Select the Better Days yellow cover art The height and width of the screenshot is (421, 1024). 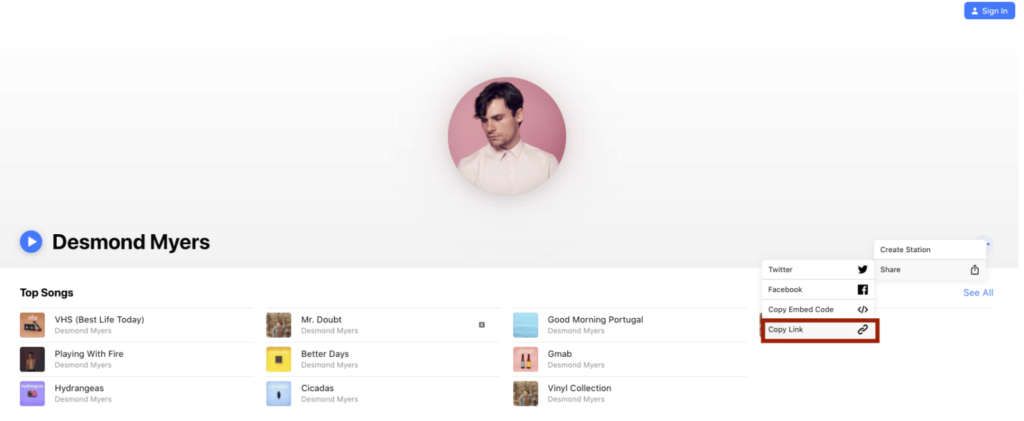tap(278, 359)
